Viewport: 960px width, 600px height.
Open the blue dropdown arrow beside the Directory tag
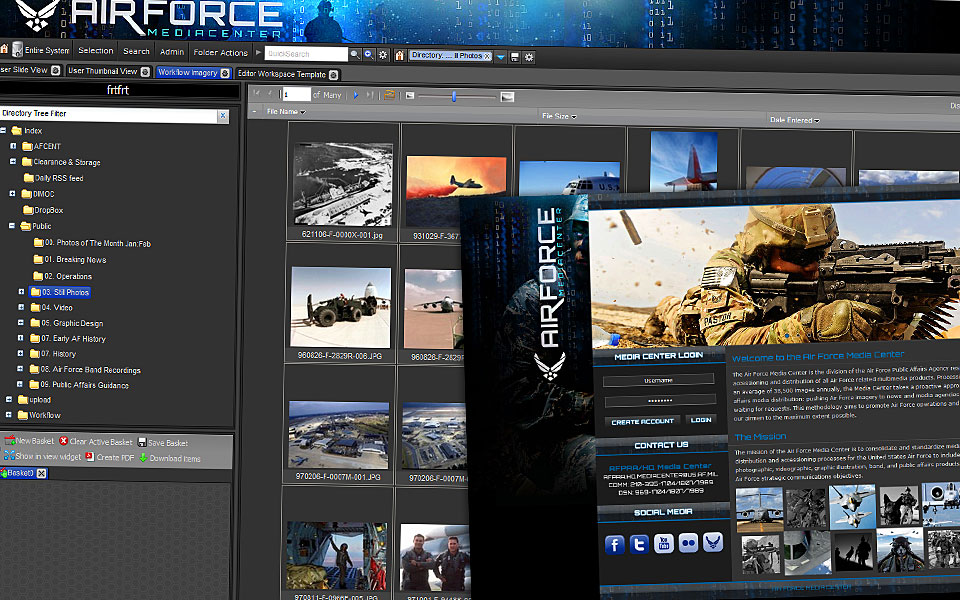point(500,57)
